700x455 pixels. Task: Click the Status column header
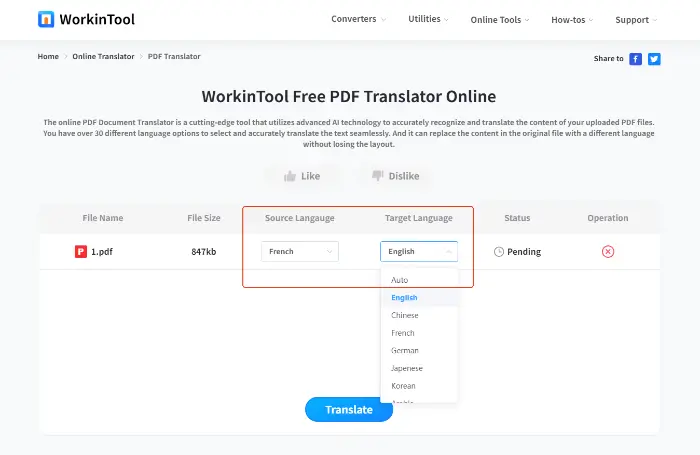pyautogui.click(x=517, y=218)
